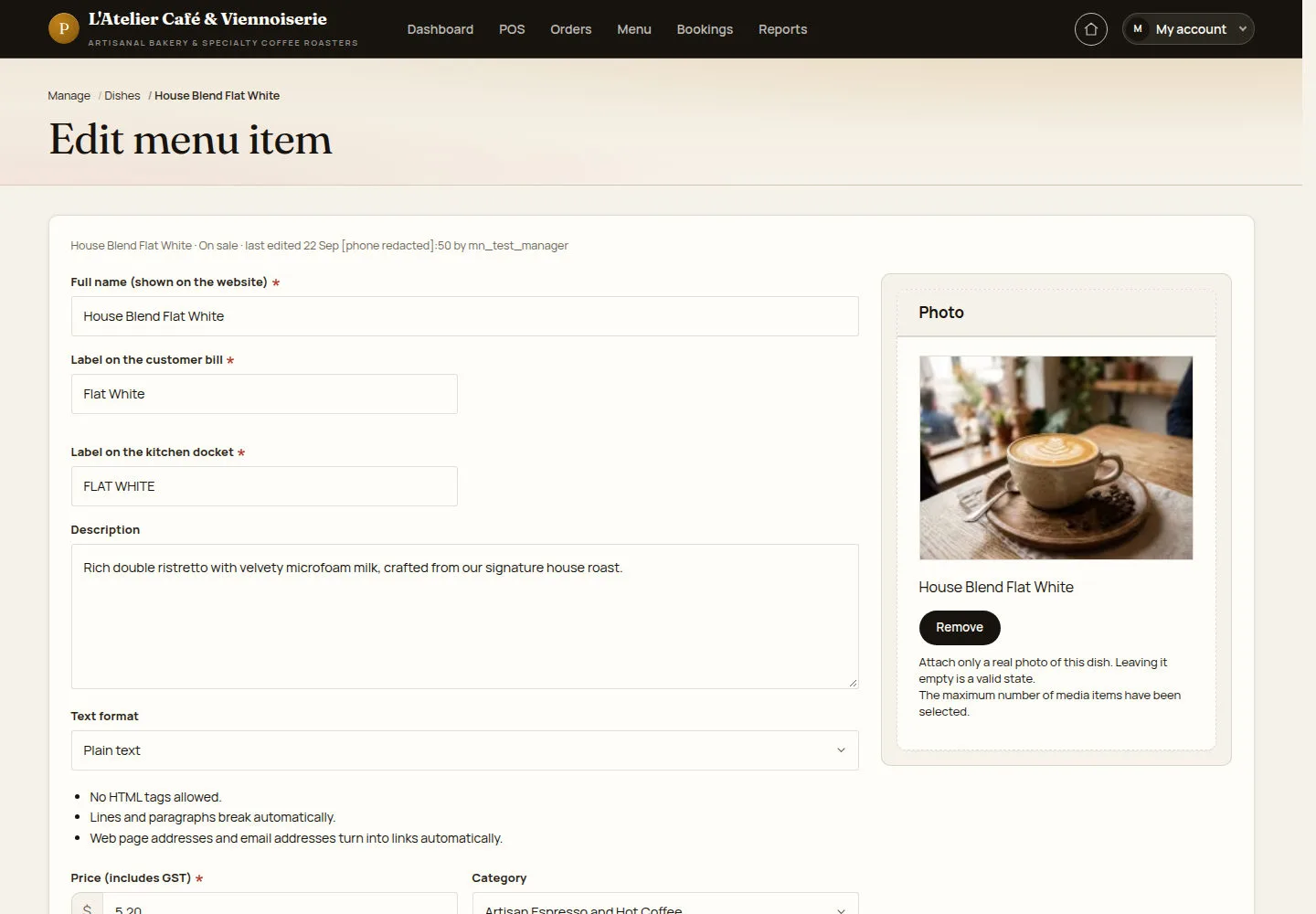Click the L'Atelier Café & Viennoiserie site title
1316x914 pixels.
(207, 19)
